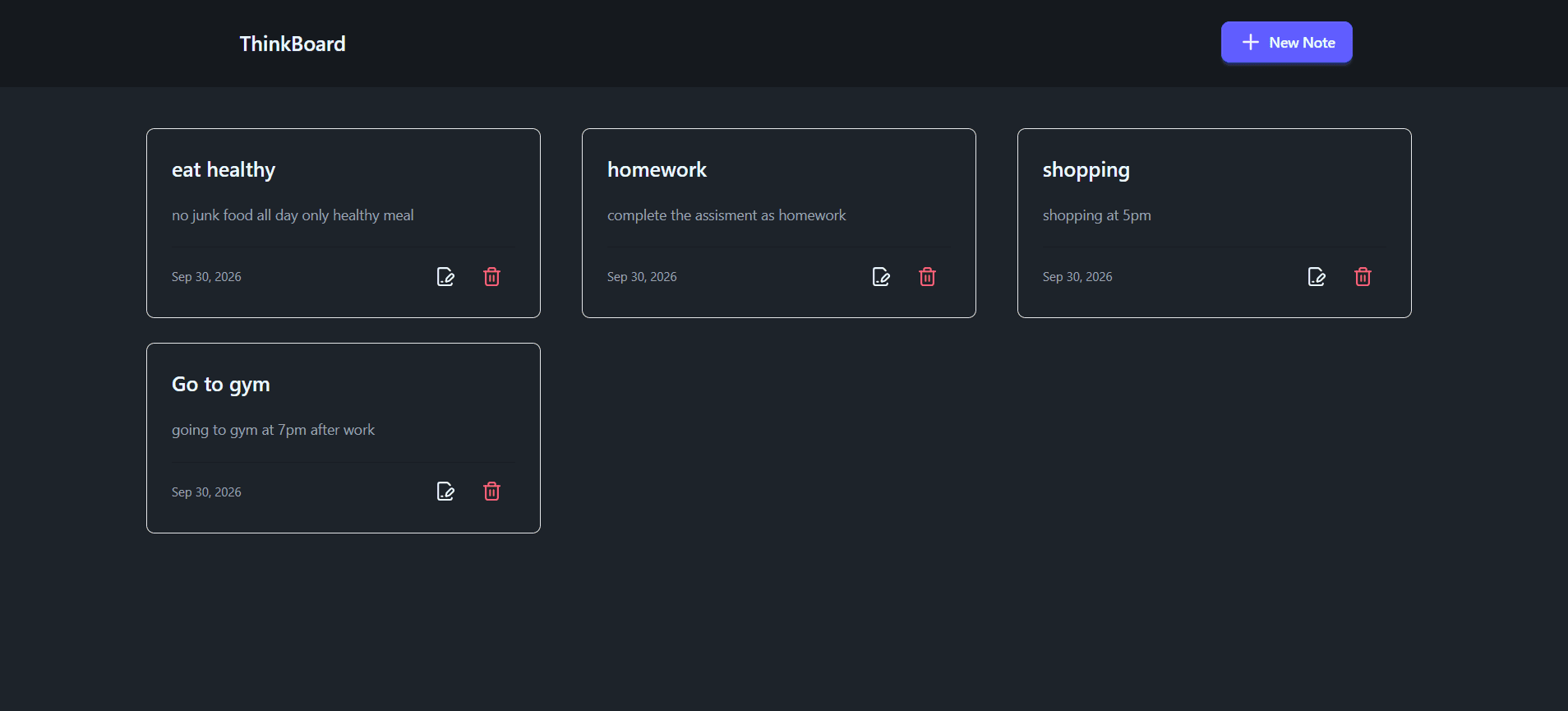Open the homework note title
Screen dimensions: 1568x711
pyautogui.click(x=657, y=170)
